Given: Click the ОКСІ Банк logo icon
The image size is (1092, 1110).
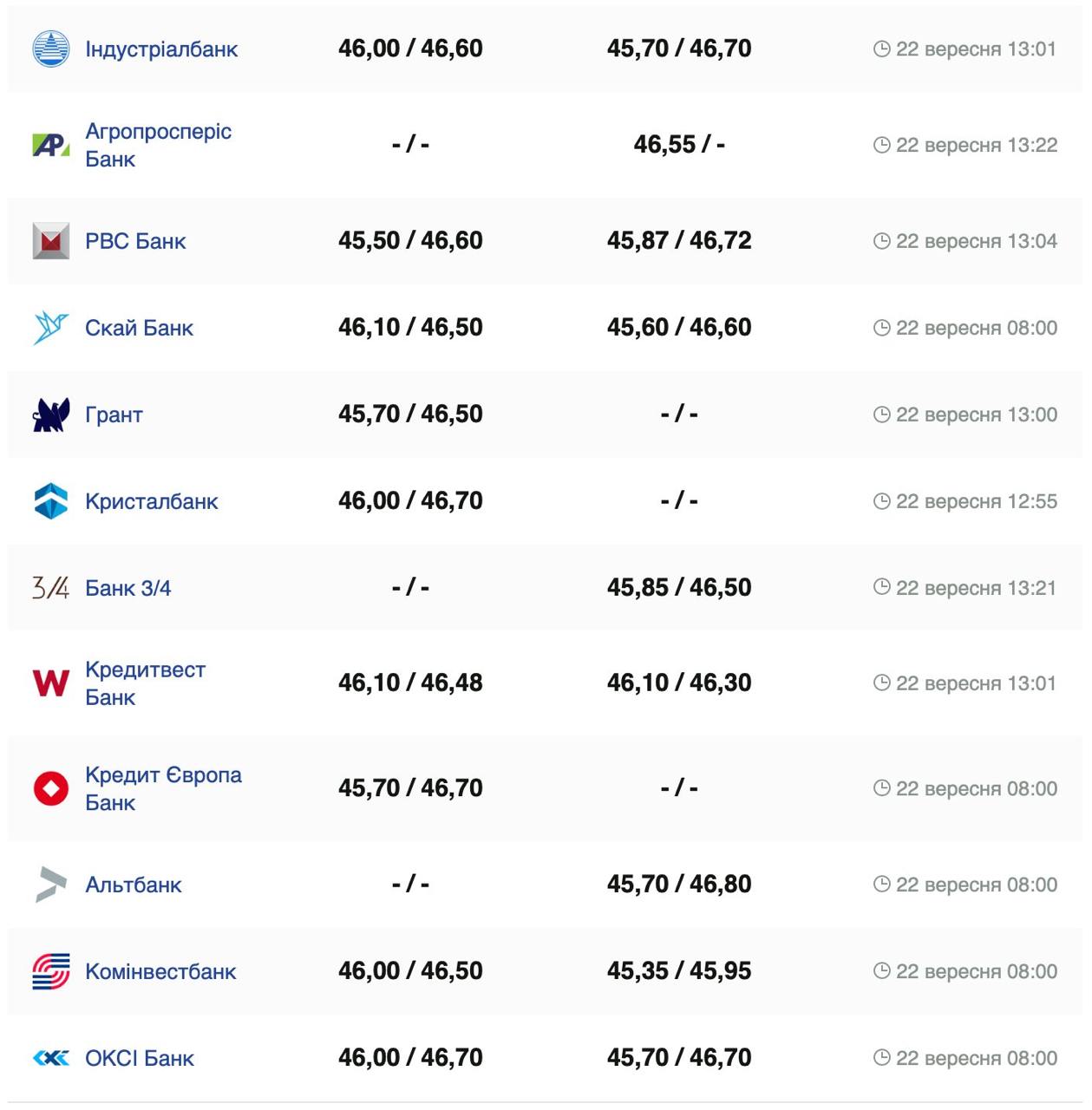Looking at the screenshot, I should coord(50,1058).
